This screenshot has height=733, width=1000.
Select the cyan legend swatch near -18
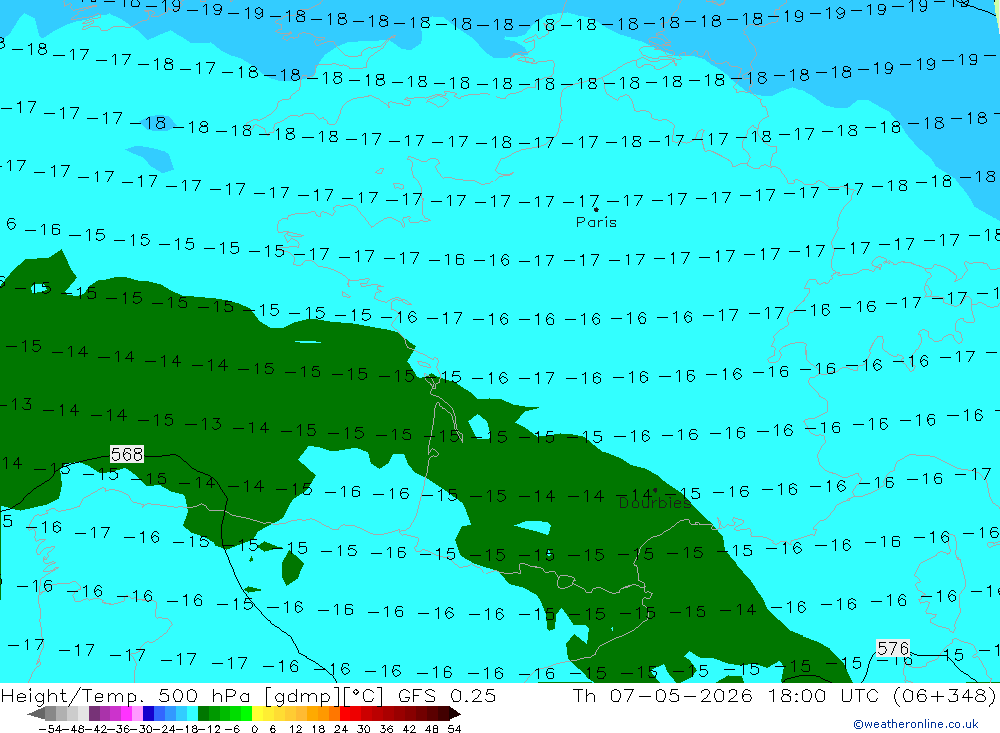[x=192, y=713]
